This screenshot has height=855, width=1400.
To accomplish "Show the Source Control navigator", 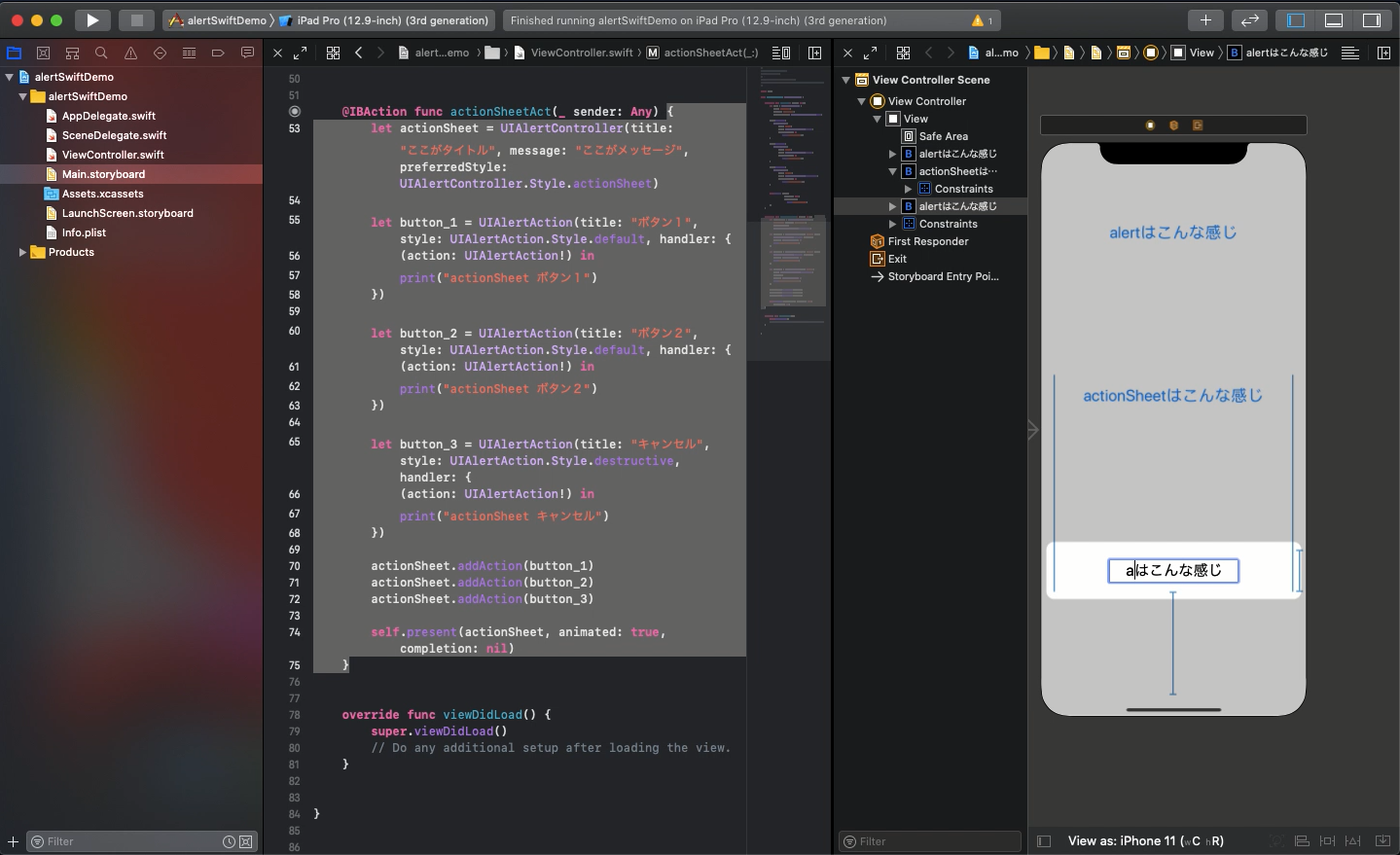I will click(x=43, y=53).
